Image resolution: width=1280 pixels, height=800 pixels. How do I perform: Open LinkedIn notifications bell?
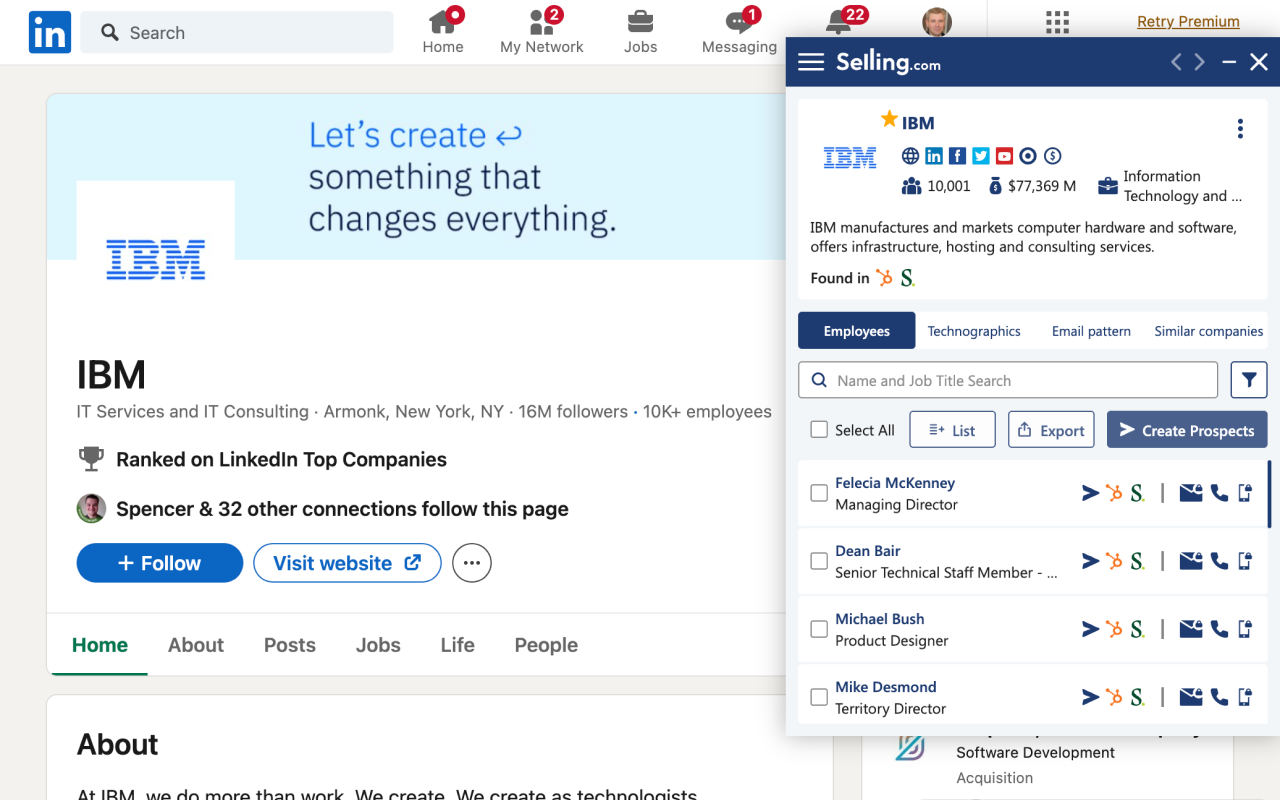(x=839, y=22)
